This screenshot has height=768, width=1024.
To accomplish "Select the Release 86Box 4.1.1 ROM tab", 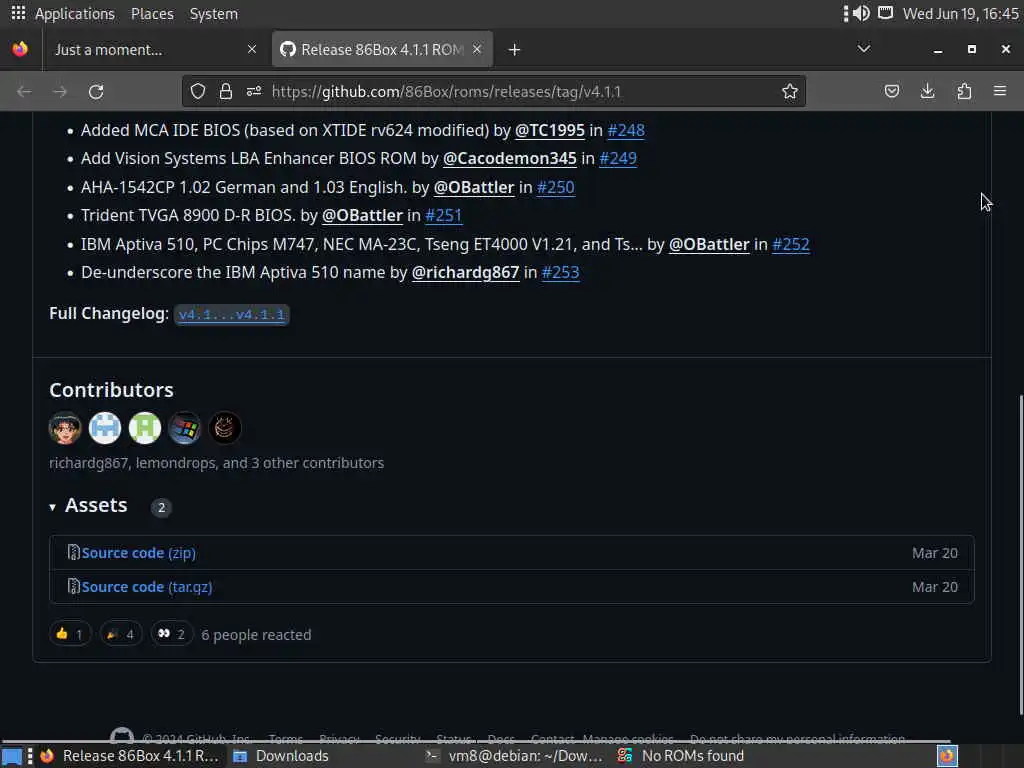I will (382, 50).
